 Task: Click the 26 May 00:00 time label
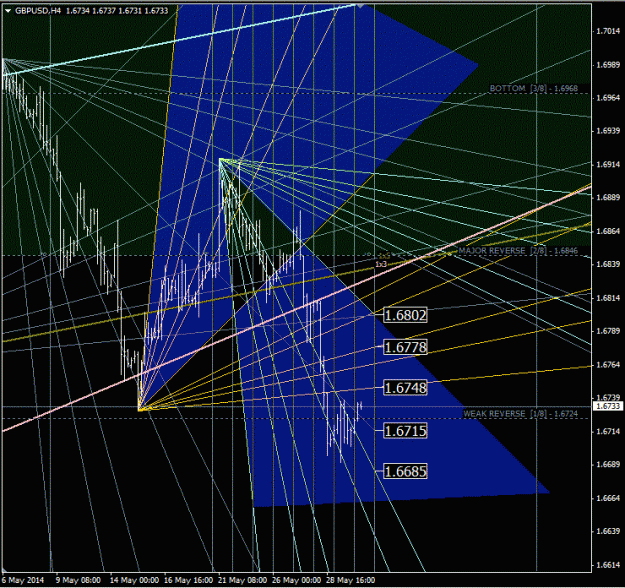coord(296,580)
